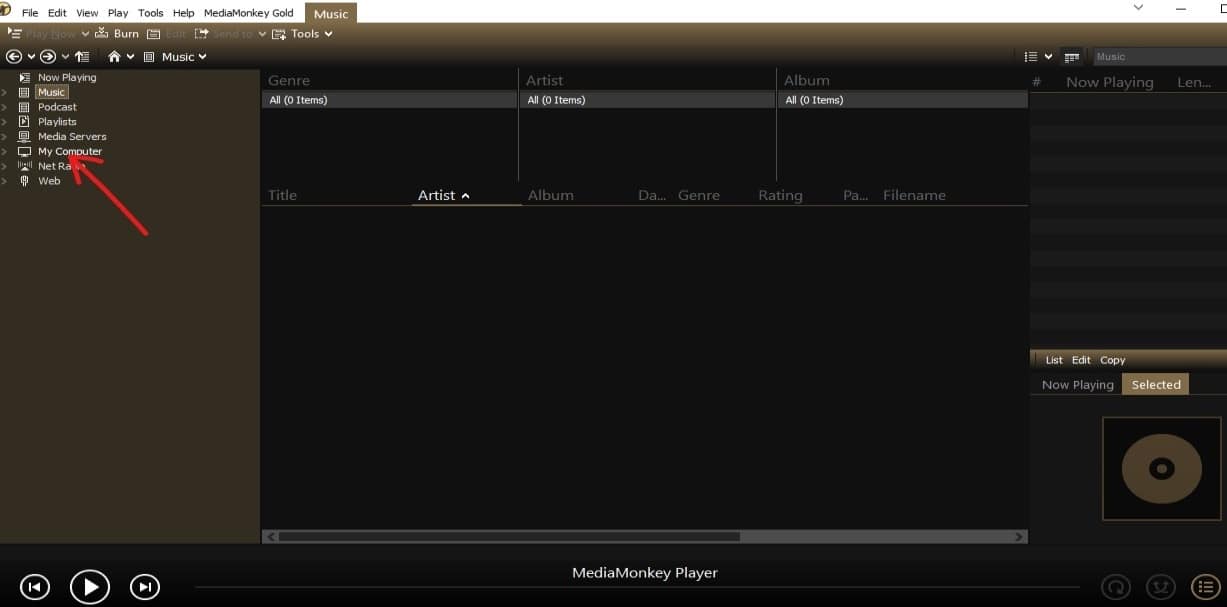Select Net Radio in the tree
This screenshot has width=1227, height=607.
click(60, 166)
